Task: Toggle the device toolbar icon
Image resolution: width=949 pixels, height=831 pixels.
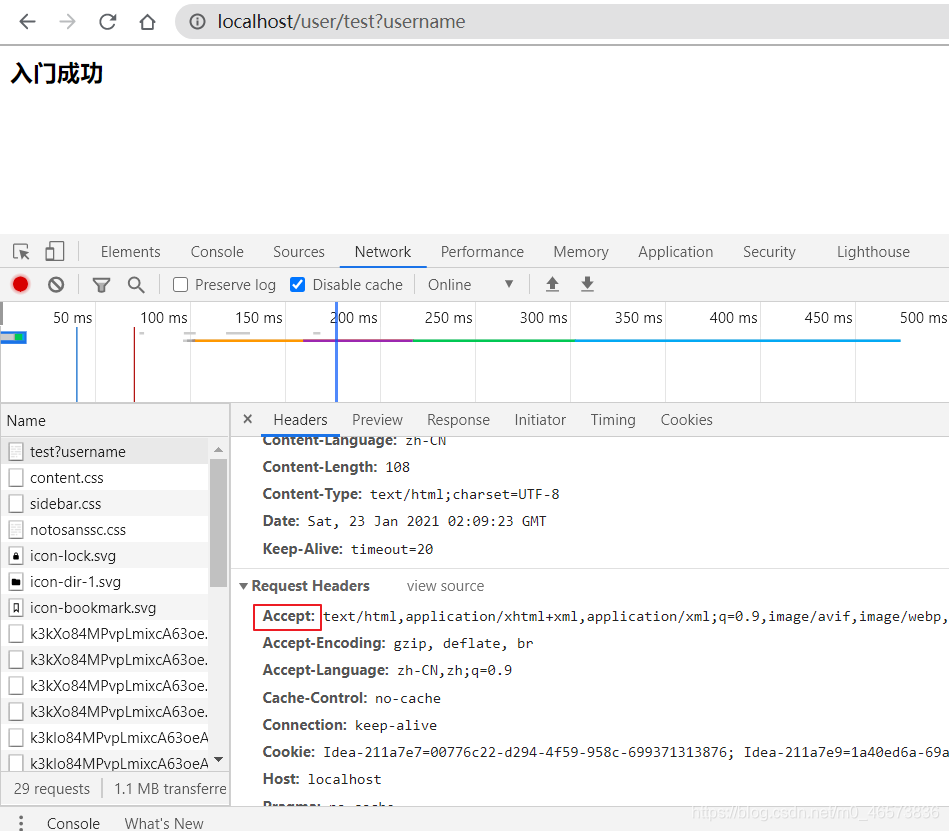Action: [x=54, y=251]
